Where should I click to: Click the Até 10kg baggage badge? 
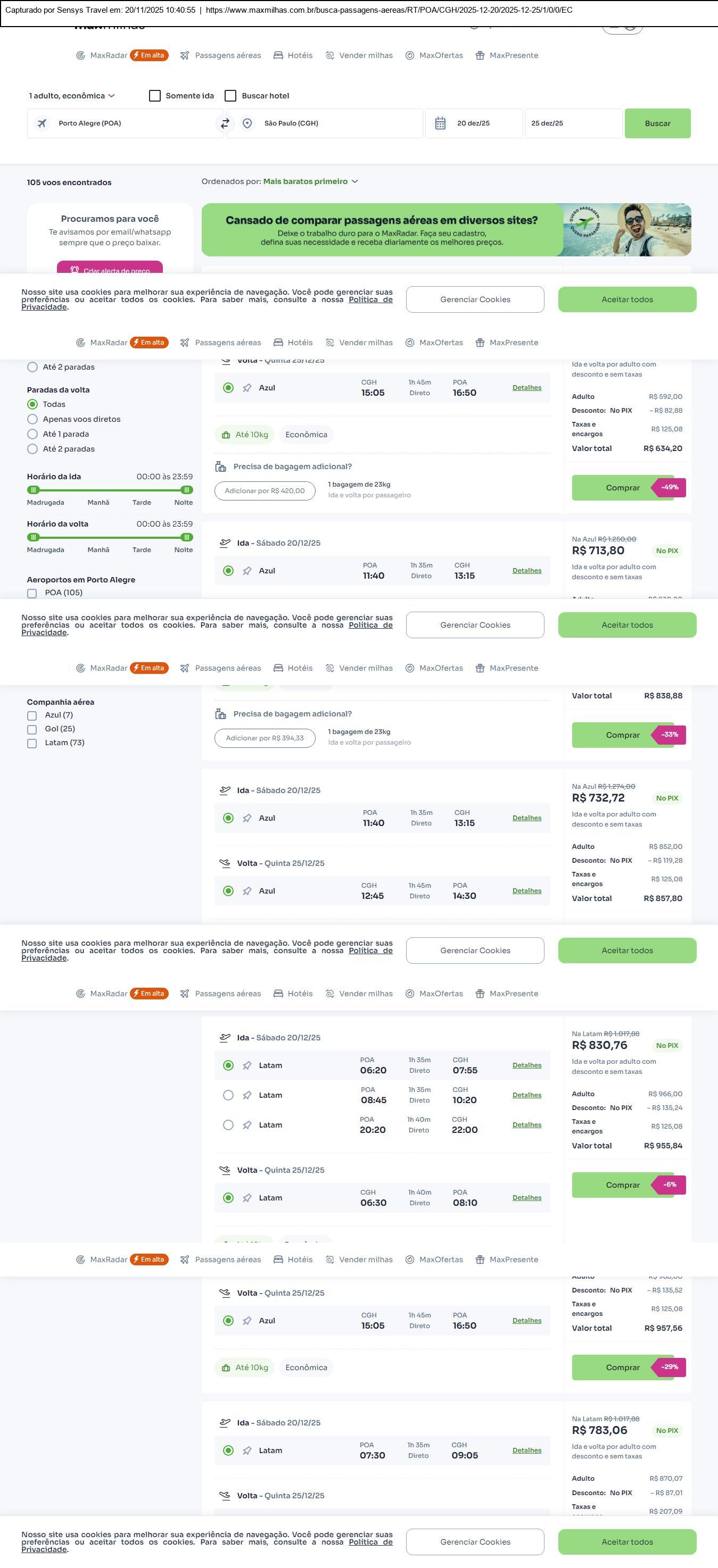pyautogui.click(x=244, y=435)
